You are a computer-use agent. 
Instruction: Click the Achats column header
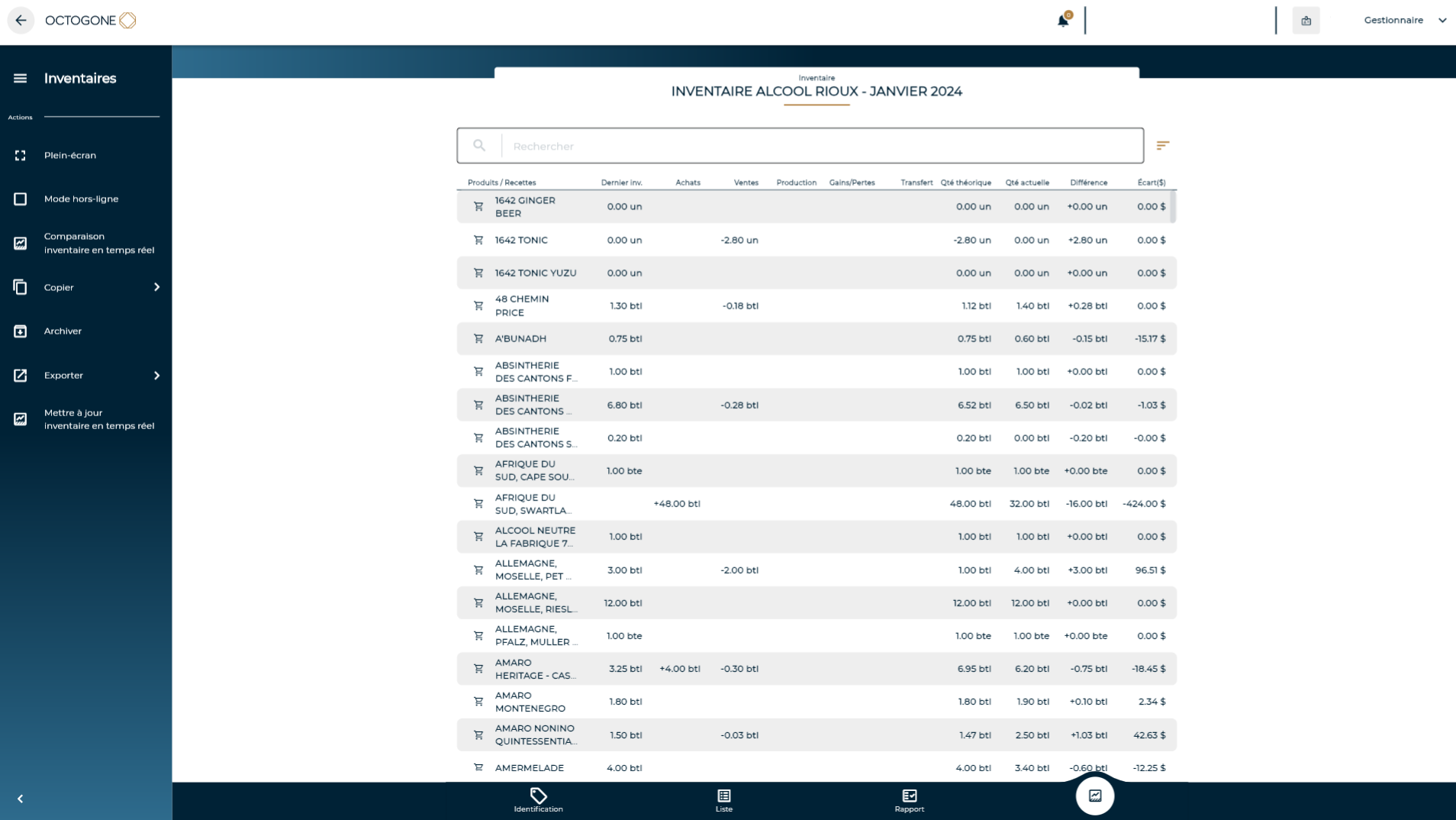coord(688,182)
